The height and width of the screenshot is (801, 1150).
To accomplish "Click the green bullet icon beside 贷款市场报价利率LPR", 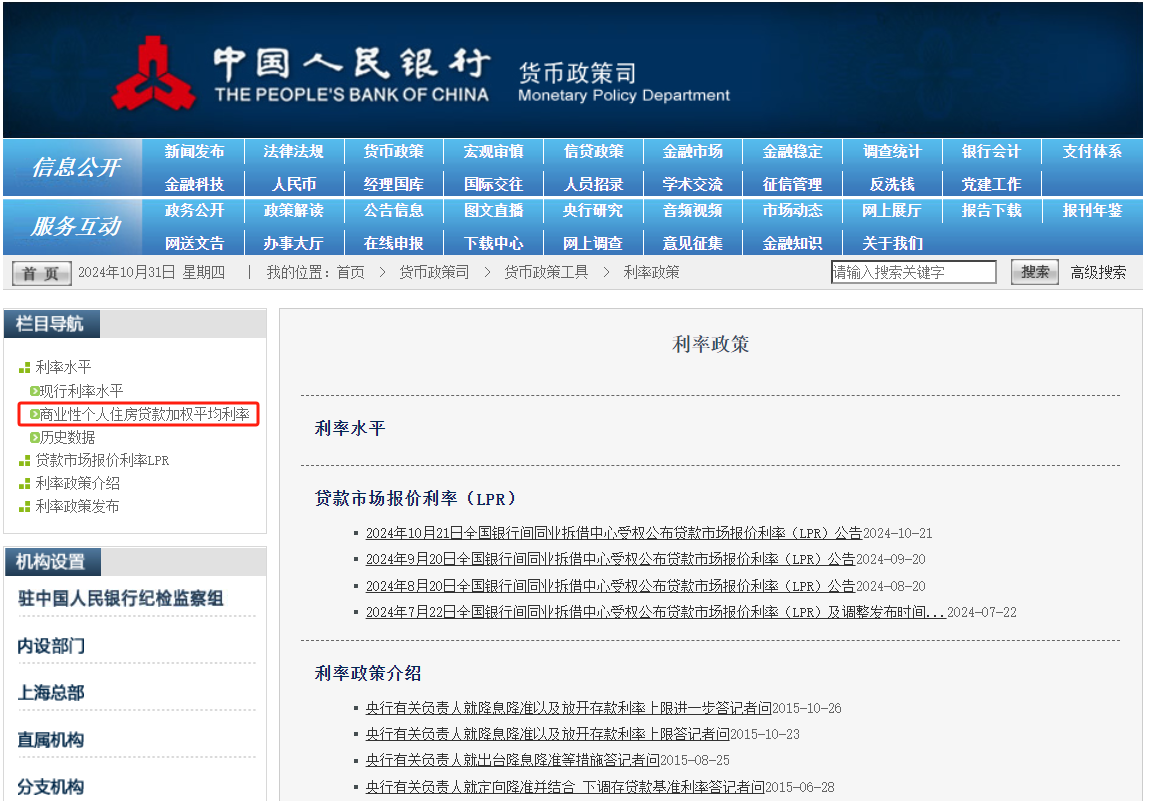I will (24, 461).
